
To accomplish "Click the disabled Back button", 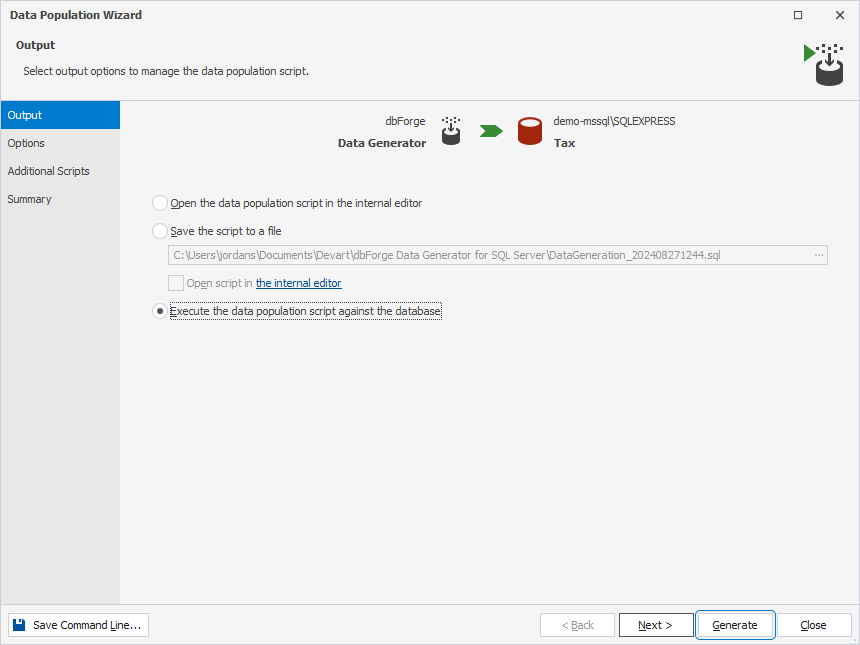I will (577, 625).
